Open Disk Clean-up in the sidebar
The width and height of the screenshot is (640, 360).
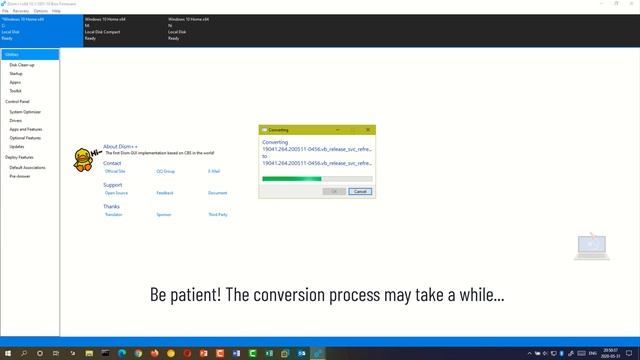point(22,65)
